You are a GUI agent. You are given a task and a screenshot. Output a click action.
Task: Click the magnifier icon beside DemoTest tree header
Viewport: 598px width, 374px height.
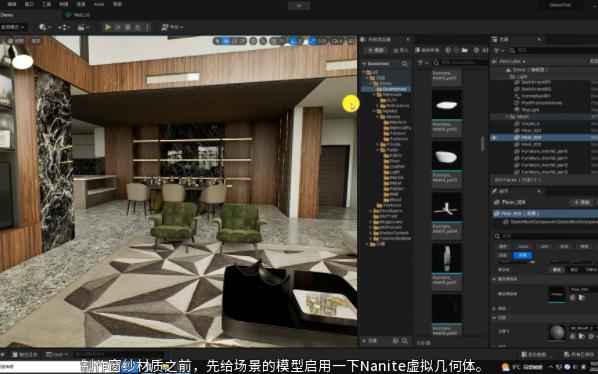pos(405,64)
